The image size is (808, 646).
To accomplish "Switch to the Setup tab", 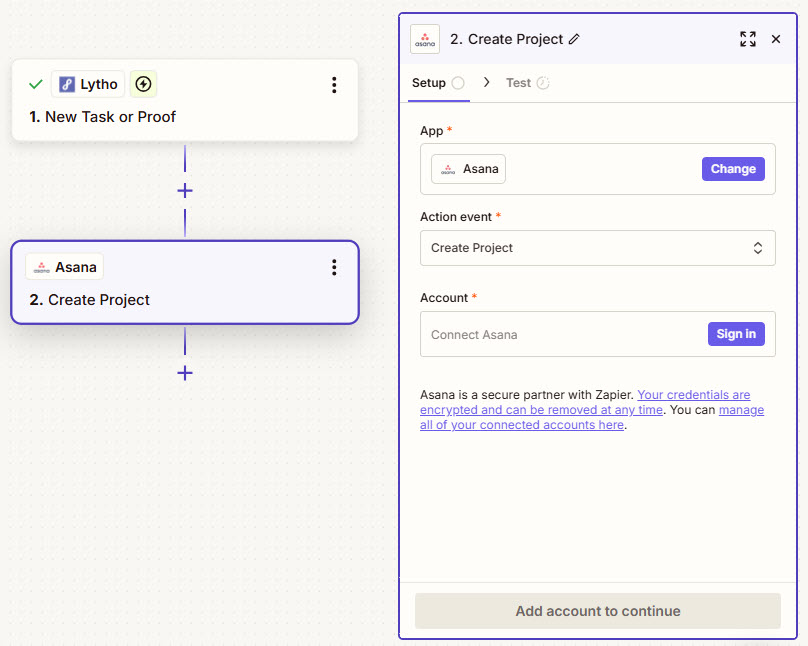I will tap(438, 83).
